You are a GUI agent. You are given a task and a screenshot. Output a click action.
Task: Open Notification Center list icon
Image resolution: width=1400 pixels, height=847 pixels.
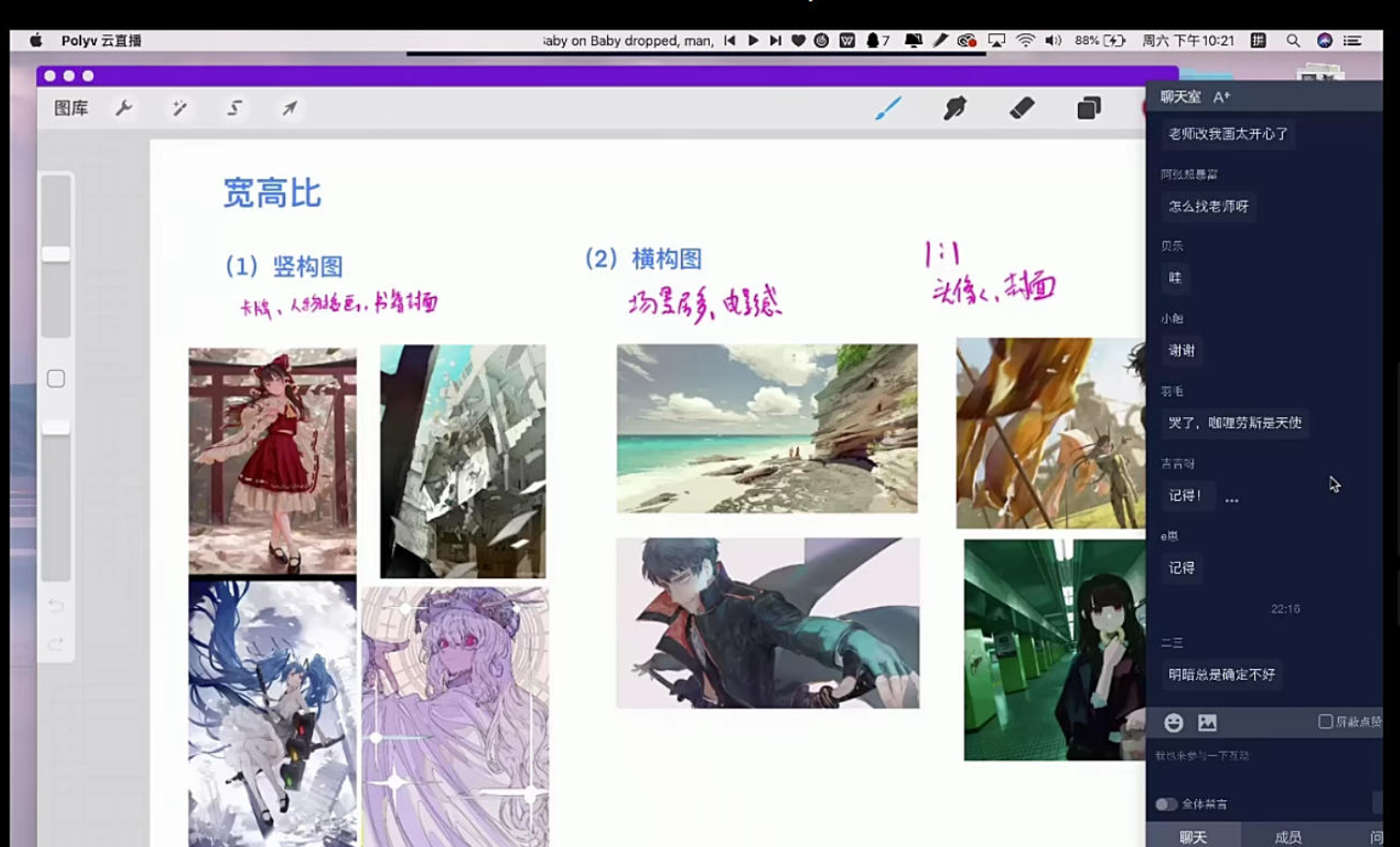[1352, 41]
